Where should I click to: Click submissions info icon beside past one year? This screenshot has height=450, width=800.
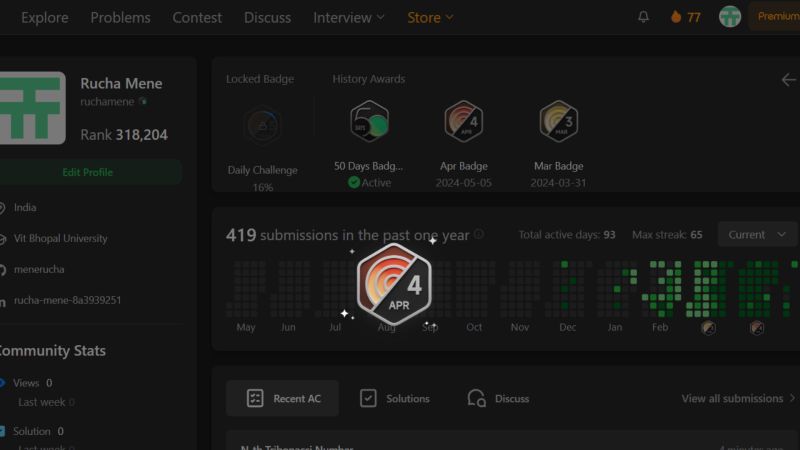click(479, 234)
